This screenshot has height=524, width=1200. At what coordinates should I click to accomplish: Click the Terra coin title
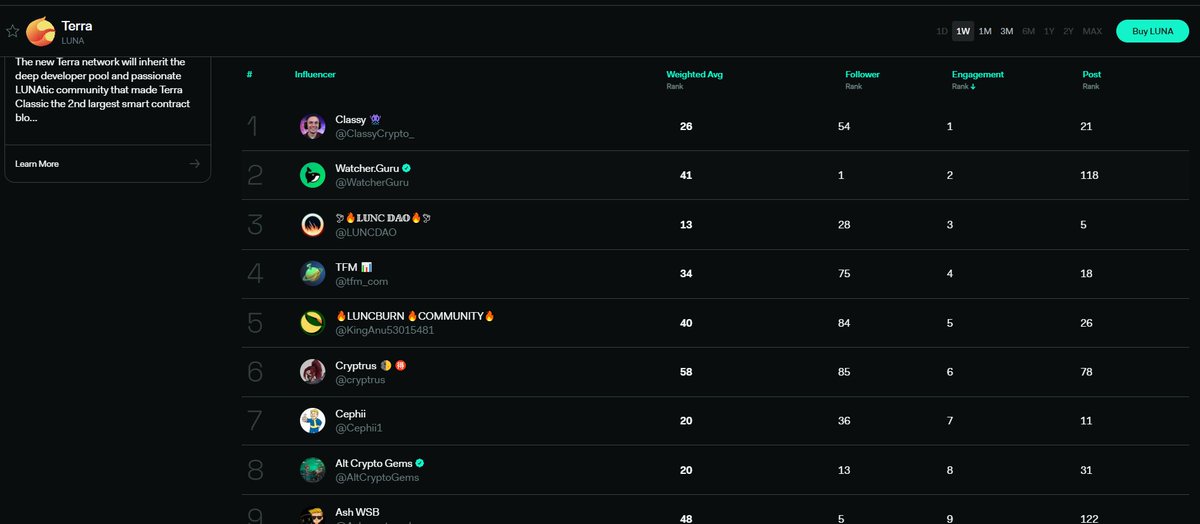[76, 26]
